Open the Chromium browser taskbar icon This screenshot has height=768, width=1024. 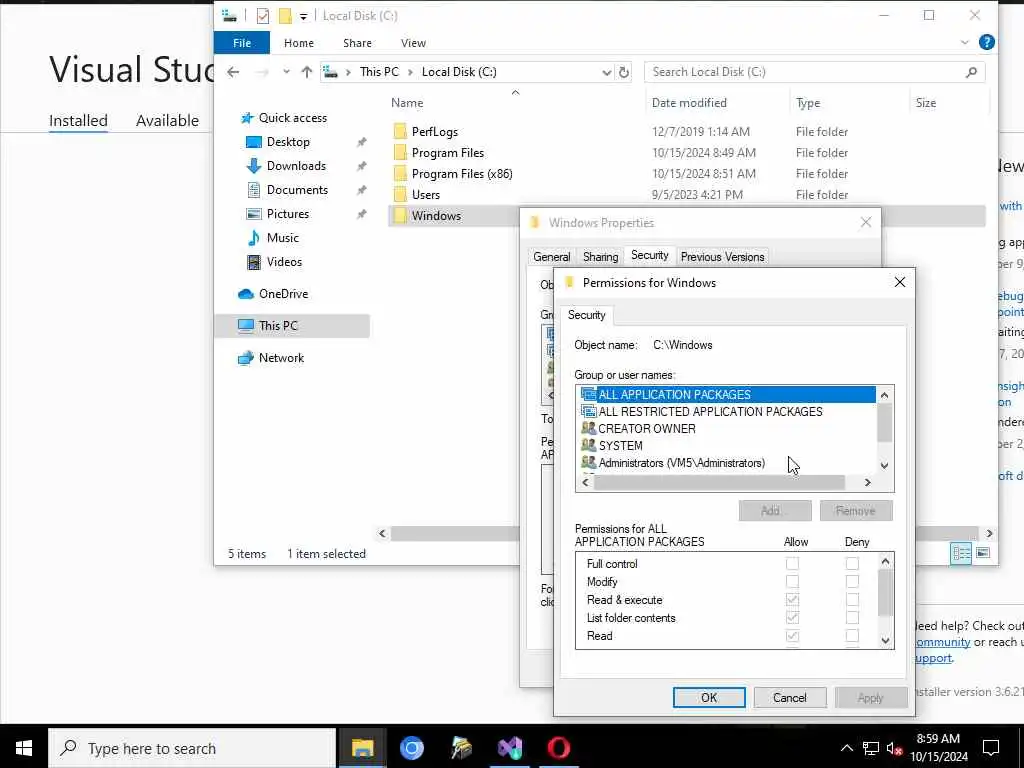coord(411,748)
